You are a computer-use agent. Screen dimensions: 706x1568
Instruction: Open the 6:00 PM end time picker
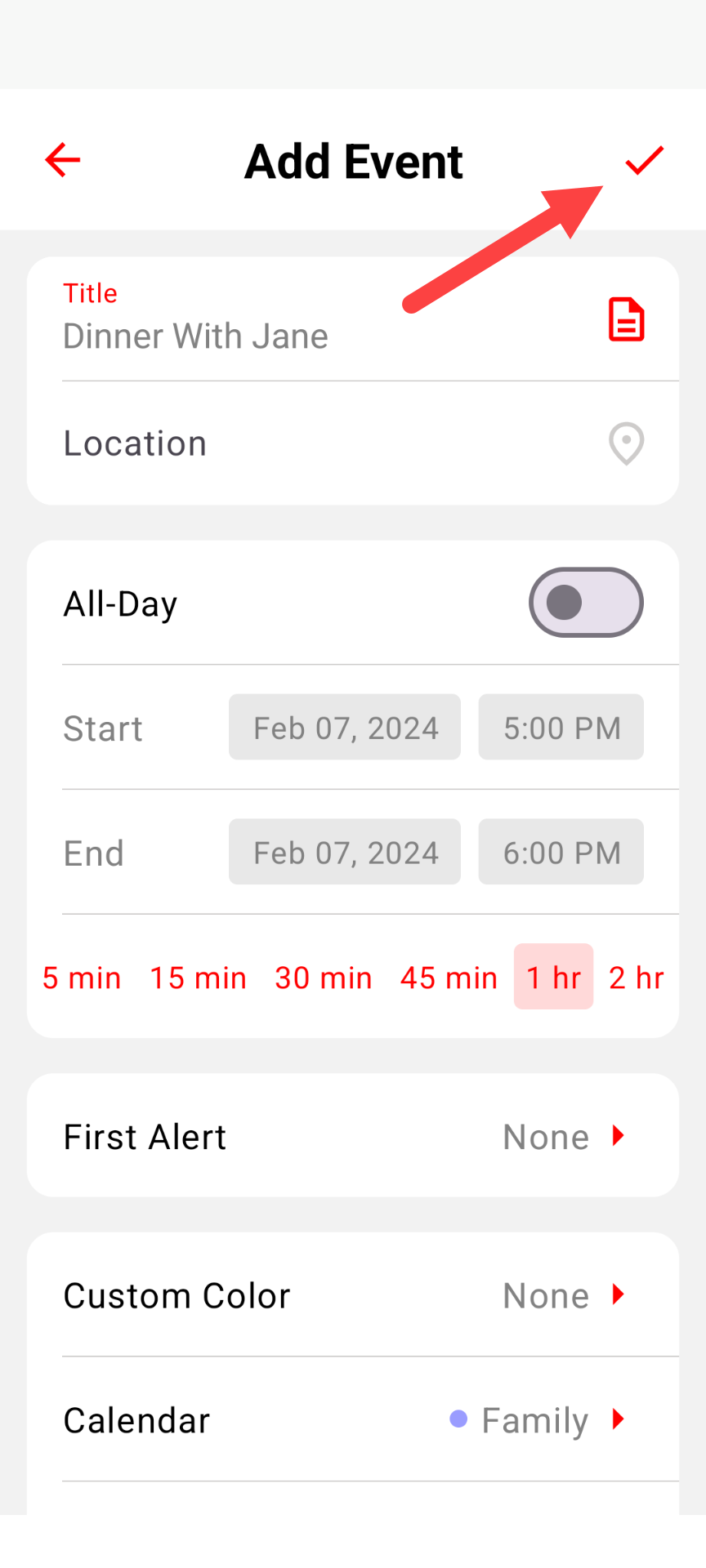(561, 852)
